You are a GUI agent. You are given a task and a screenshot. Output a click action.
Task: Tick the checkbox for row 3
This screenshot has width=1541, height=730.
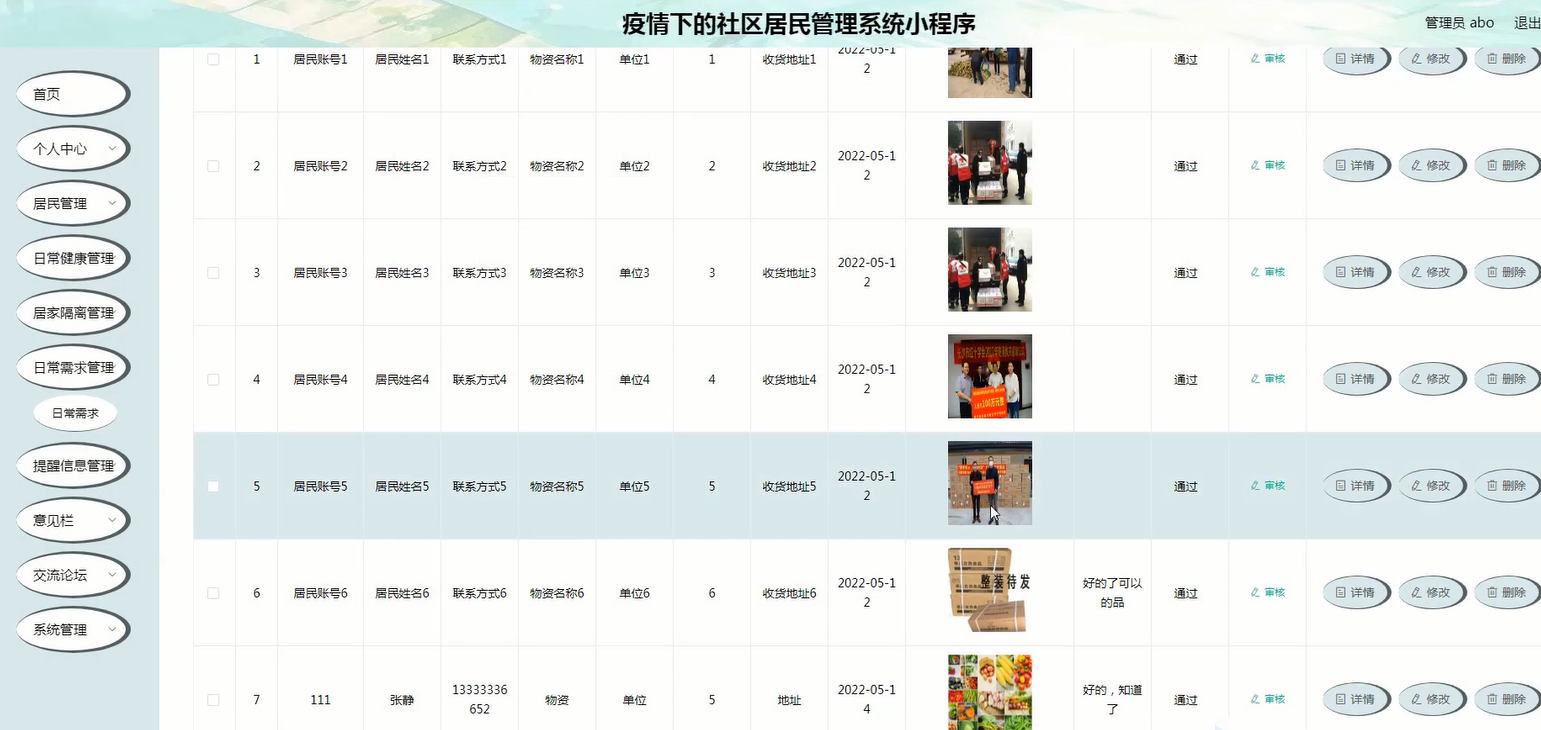213,273
